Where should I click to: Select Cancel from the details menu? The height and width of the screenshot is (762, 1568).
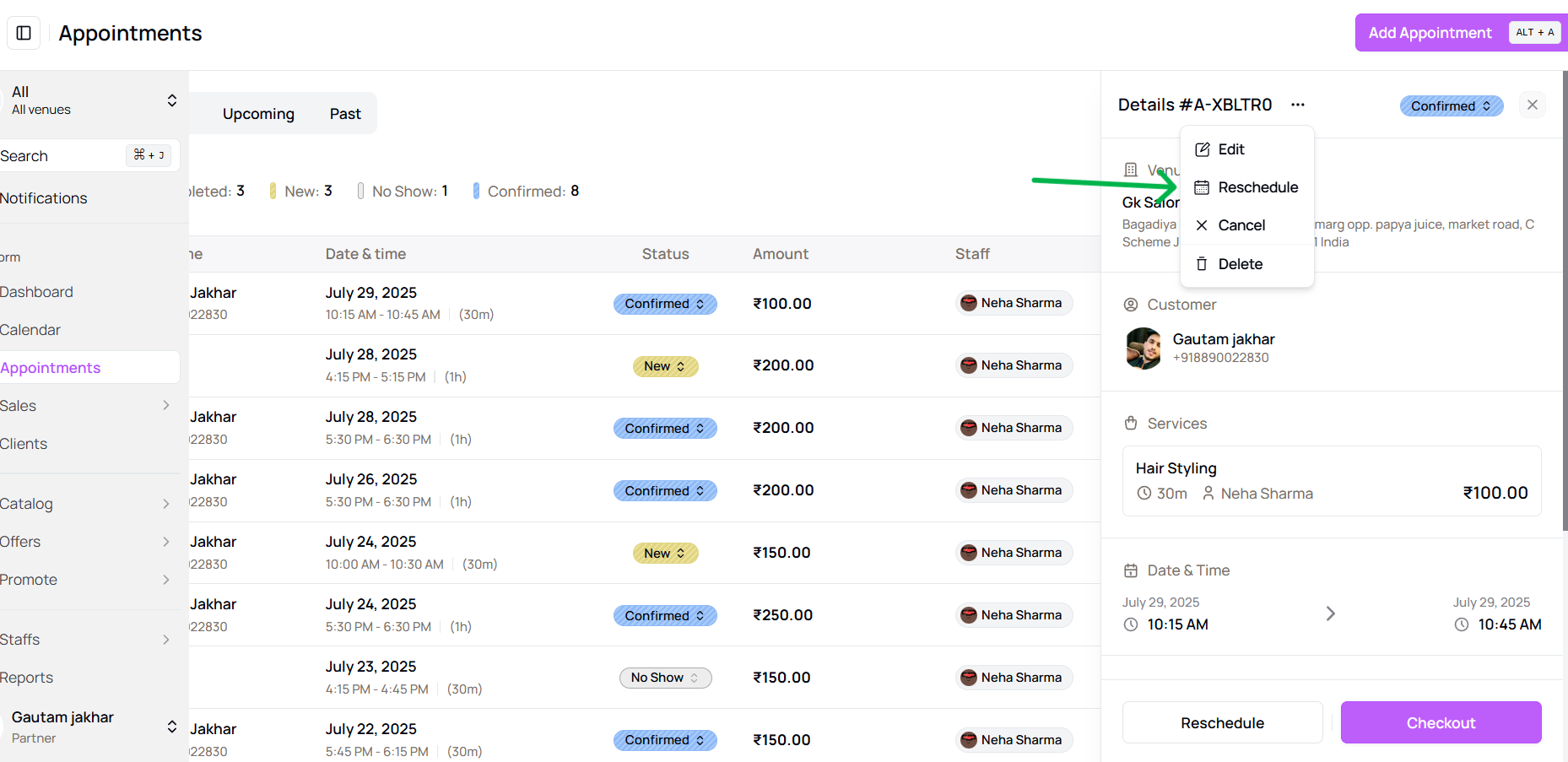pyautogui.click(x=1247, y=225)
